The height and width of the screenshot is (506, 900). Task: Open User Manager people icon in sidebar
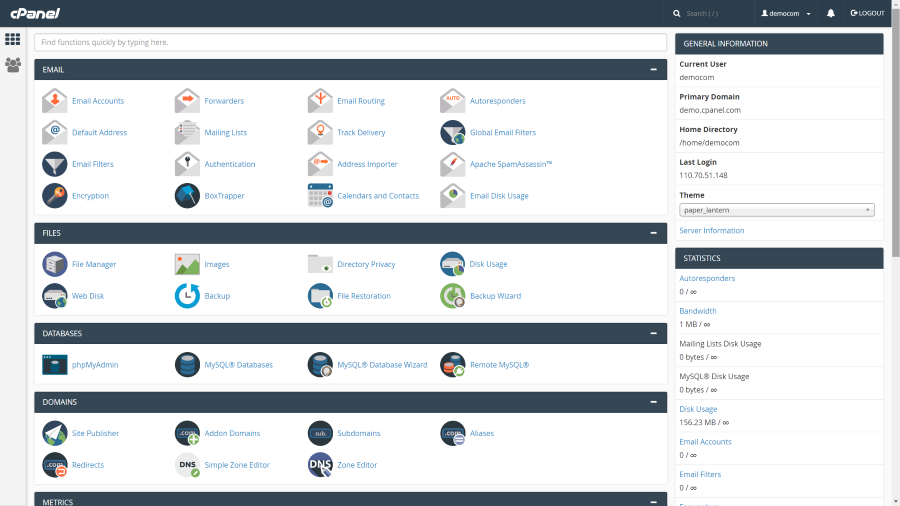[x=13, y=65]
